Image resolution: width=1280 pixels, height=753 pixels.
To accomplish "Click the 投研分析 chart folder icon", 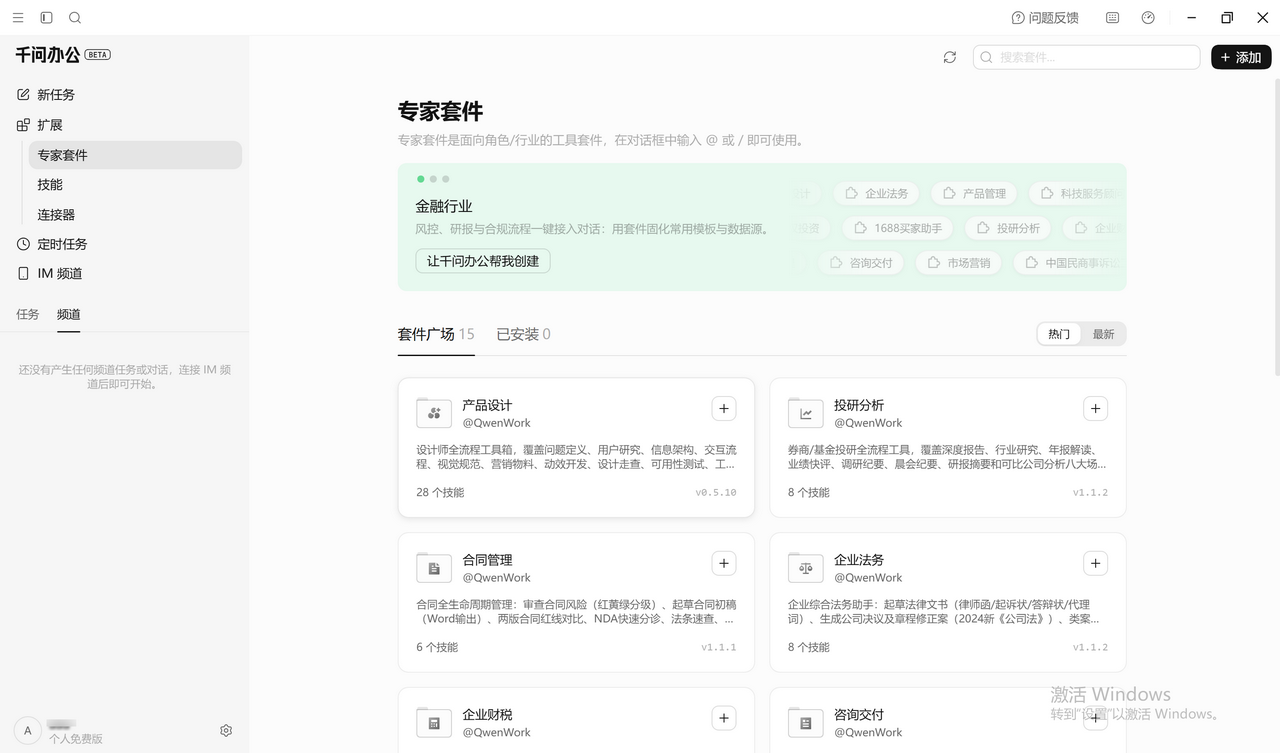I will click(x=806, y=412).
